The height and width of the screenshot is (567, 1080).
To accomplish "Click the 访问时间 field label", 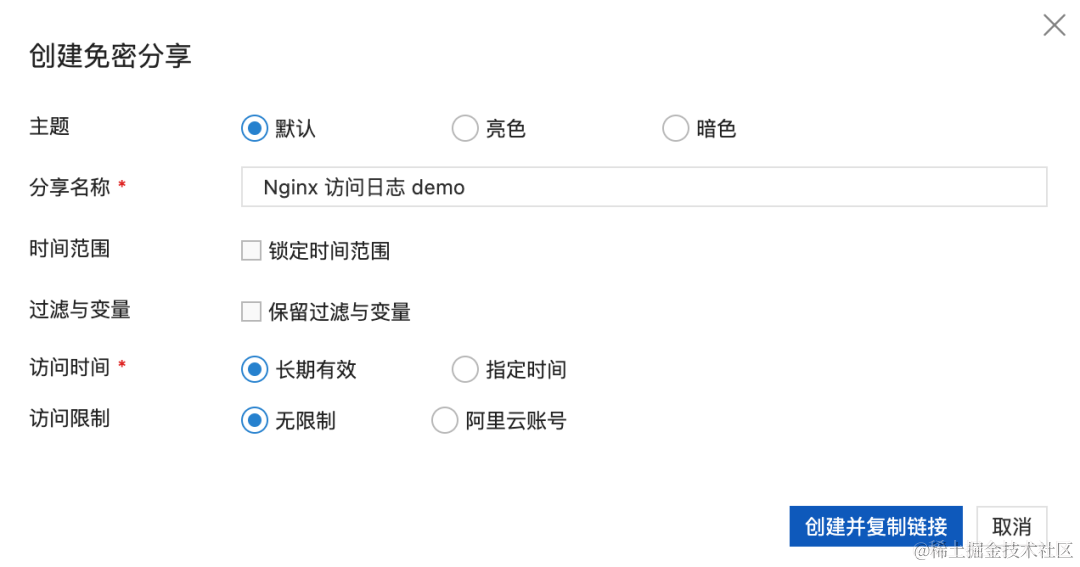I will 70,367.
